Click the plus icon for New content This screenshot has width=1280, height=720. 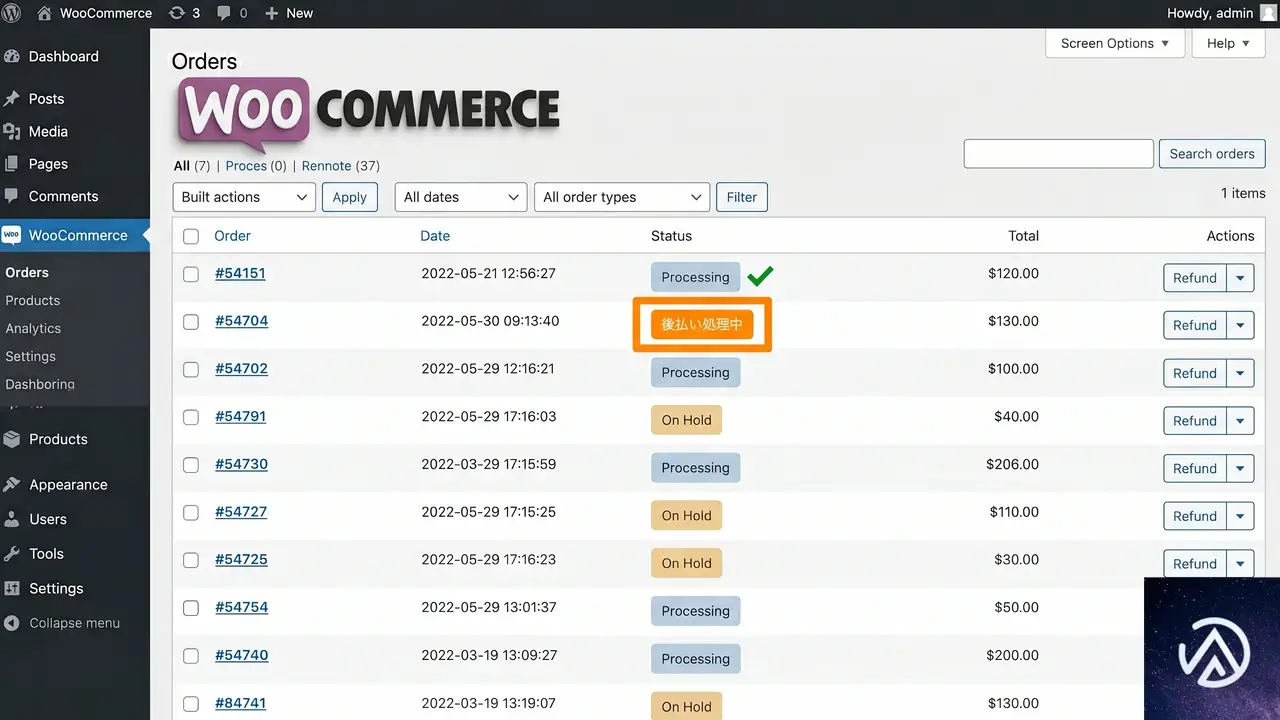coord(272,13)
